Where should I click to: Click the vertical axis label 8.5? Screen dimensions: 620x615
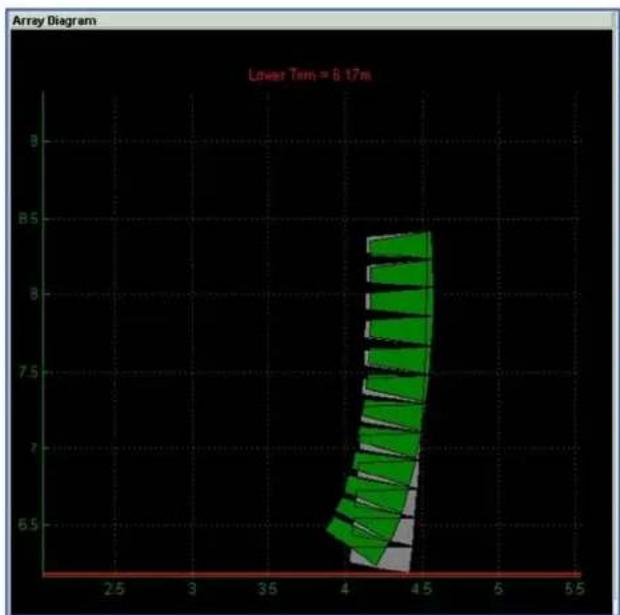(28, 218)
